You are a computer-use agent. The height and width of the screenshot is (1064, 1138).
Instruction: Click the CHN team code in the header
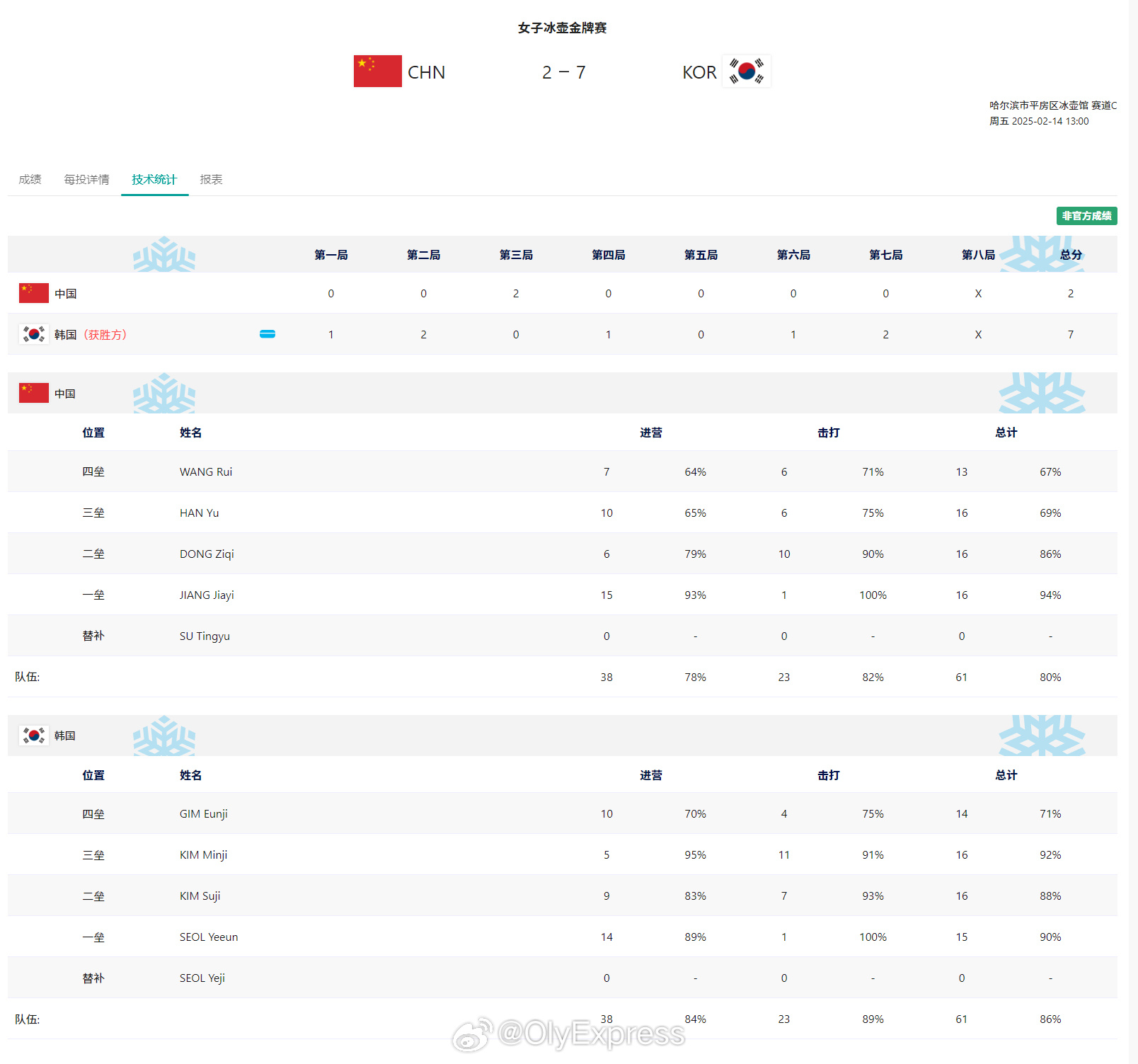point(426,72)
